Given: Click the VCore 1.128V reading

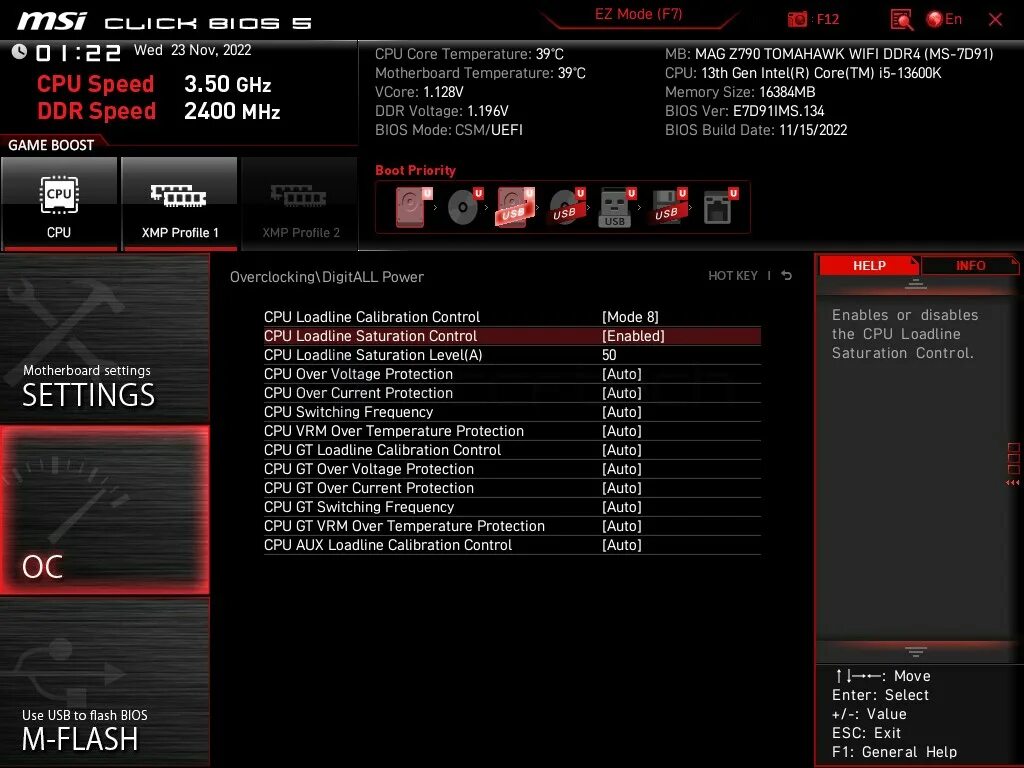Looking at the screenshot, I should (x=419, y=91).
